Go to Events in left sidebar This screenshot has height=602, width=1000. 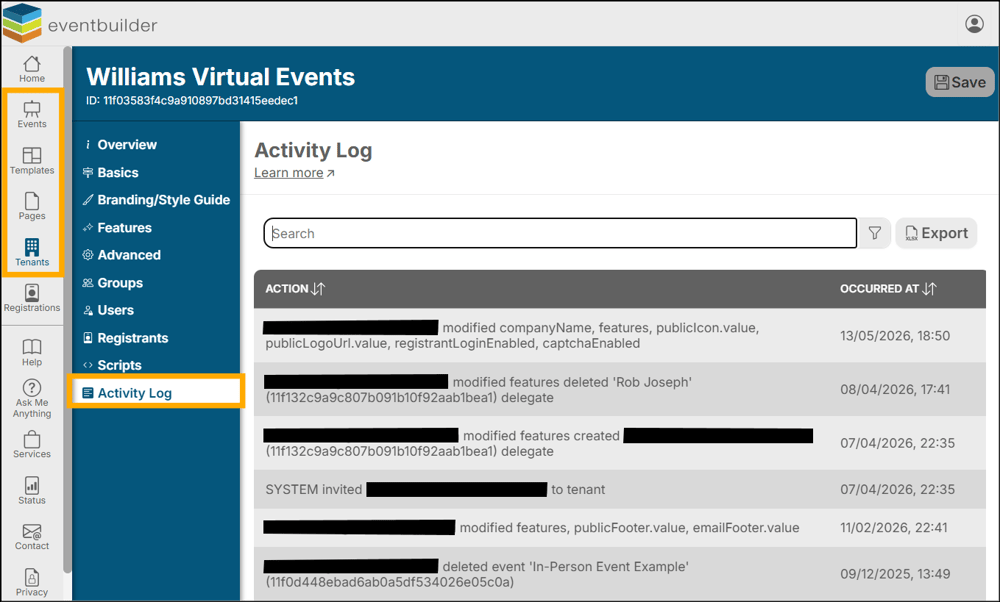tap(31, 115)
